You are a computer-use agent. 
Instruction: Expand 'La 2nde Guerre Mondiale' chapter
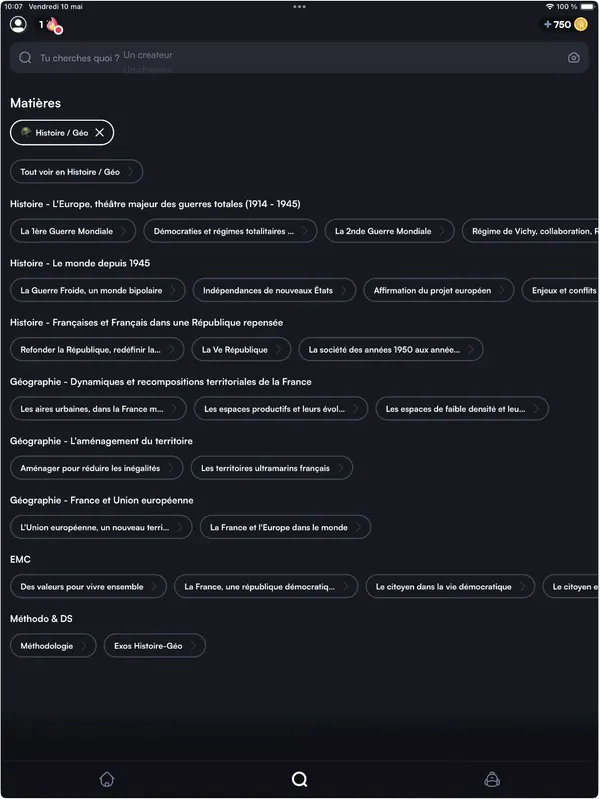click(389, 231)
